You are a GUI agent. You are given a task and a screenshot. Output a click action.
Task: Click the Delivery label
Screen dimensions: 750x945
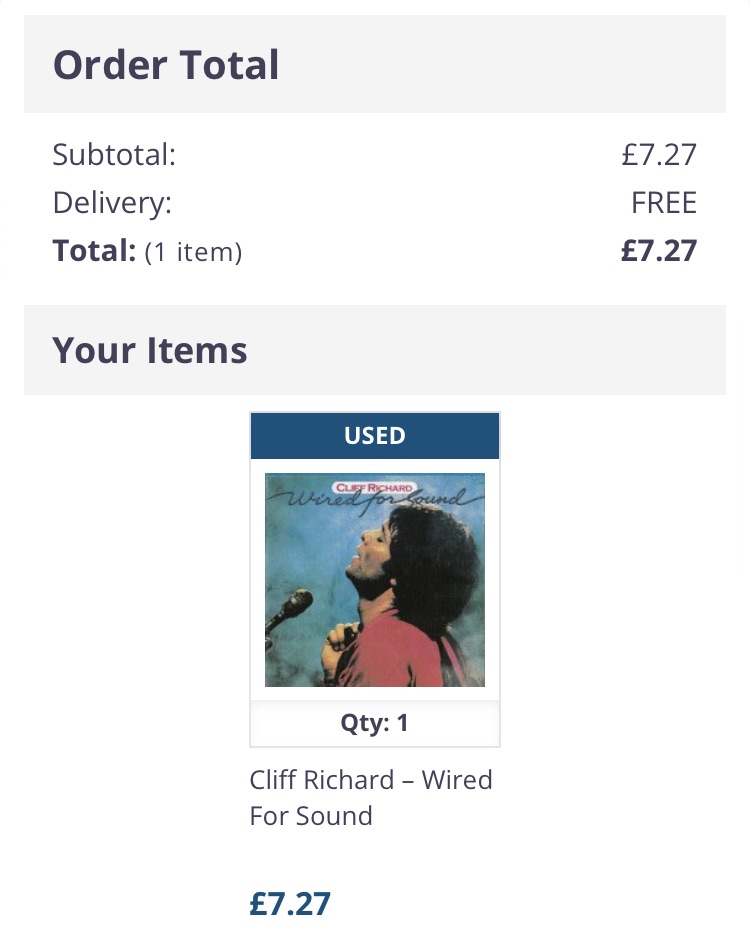coord(112,203)
